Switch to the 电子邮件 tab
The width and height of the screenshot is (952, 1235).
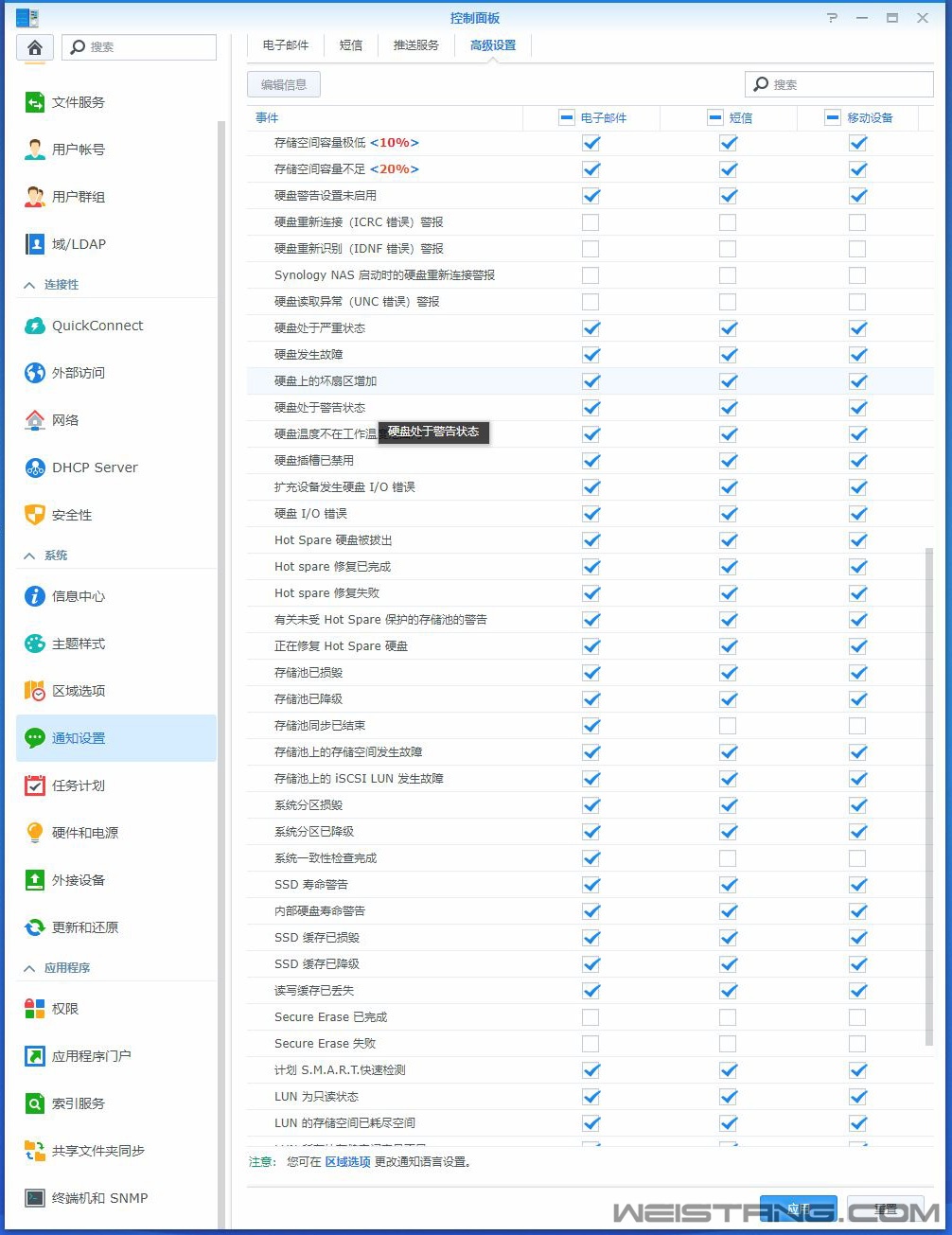pyautogui.click(x=285, y=44)
